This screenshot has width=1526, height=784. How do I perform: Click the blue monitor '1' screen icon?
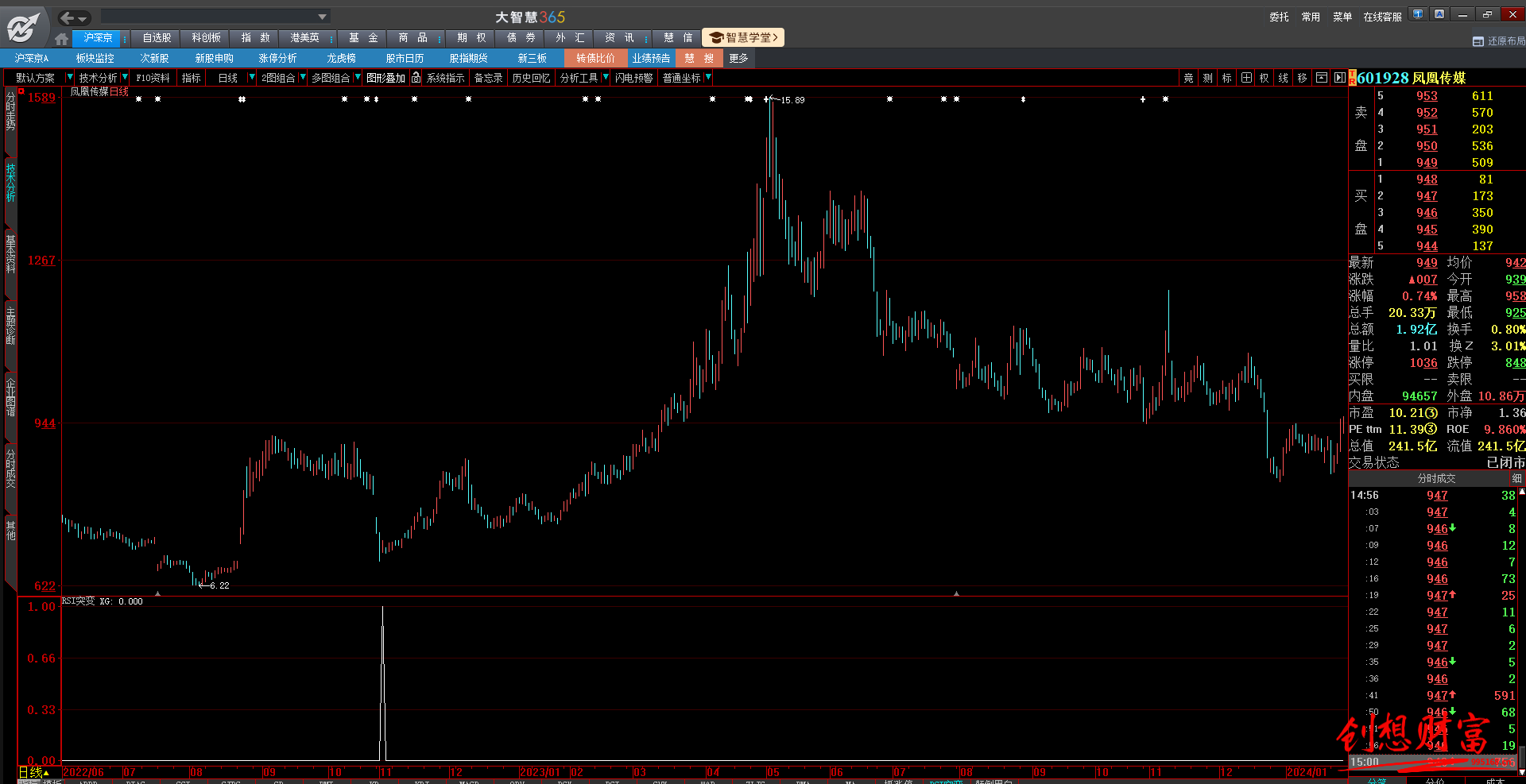[x=1419, y=14]
